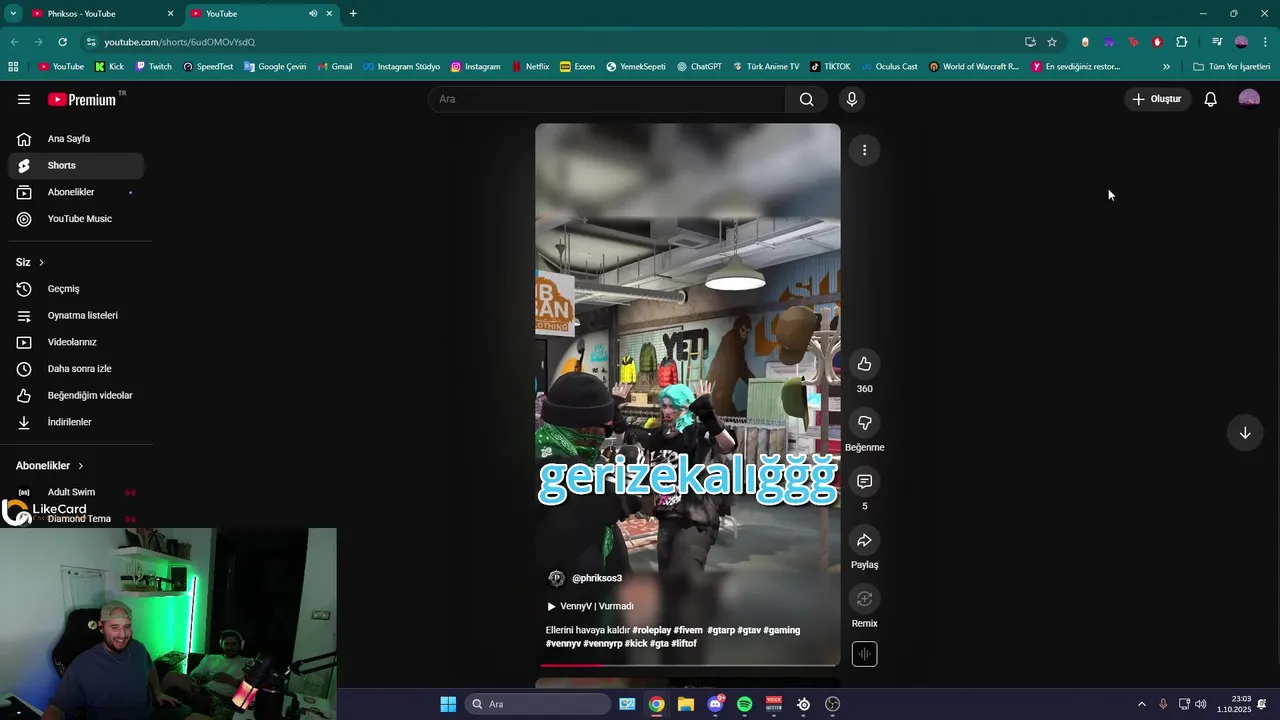The width and height of the screenshot is (1280, 720).
Task: Open the Google Çeviri bookmark
Action: click(275, 67)
